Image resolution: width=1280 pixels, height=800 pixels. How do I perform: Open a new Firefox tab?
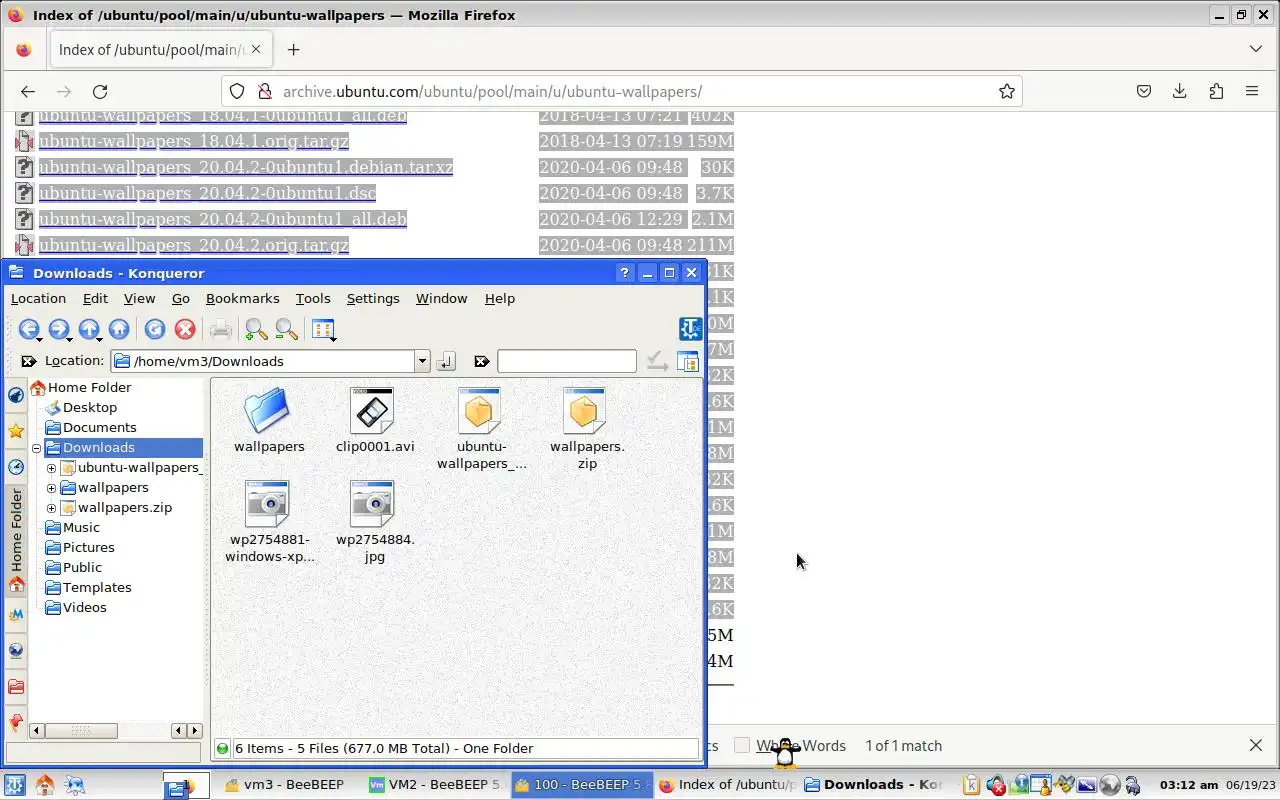tap(293, 49)
